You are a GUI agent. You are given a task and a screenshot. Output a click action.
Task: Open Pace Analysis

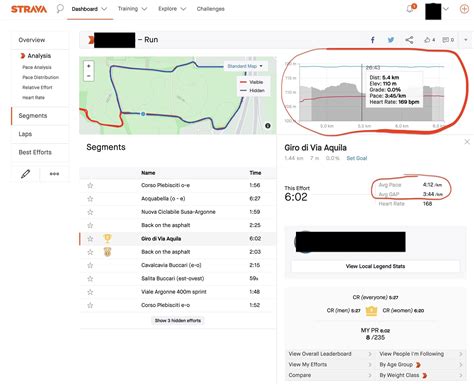pos(37,67)
